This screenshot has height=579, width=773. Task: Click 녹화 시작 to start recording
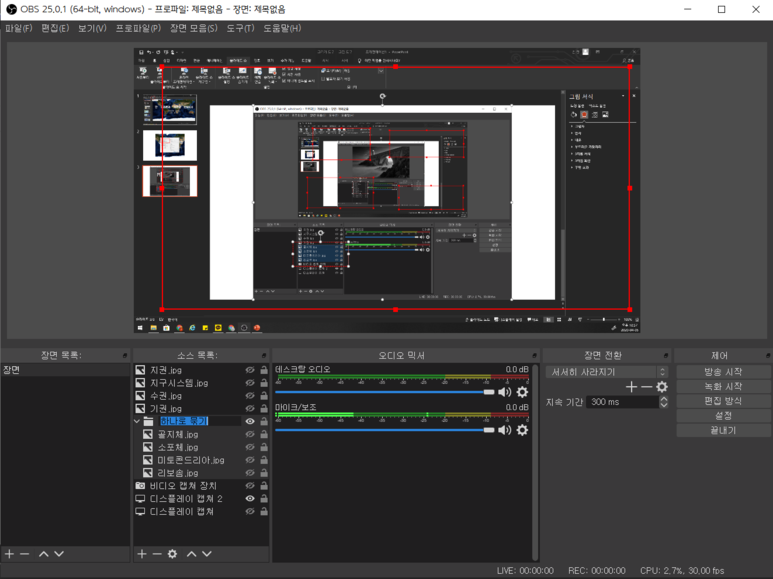click(x=723, y=386)
